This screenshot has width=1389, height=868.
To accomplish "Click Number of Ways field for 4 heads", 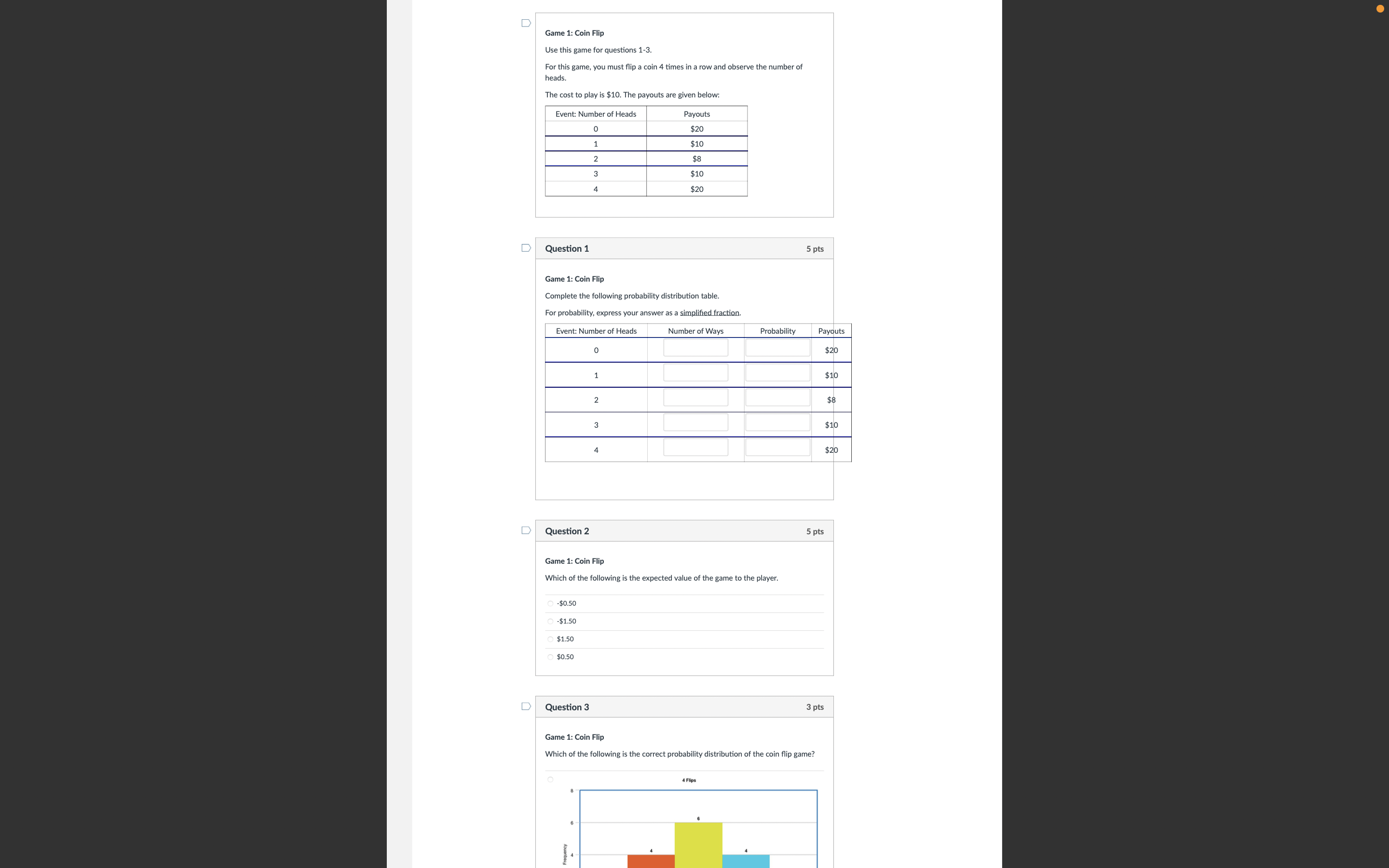I will (695, 447).
